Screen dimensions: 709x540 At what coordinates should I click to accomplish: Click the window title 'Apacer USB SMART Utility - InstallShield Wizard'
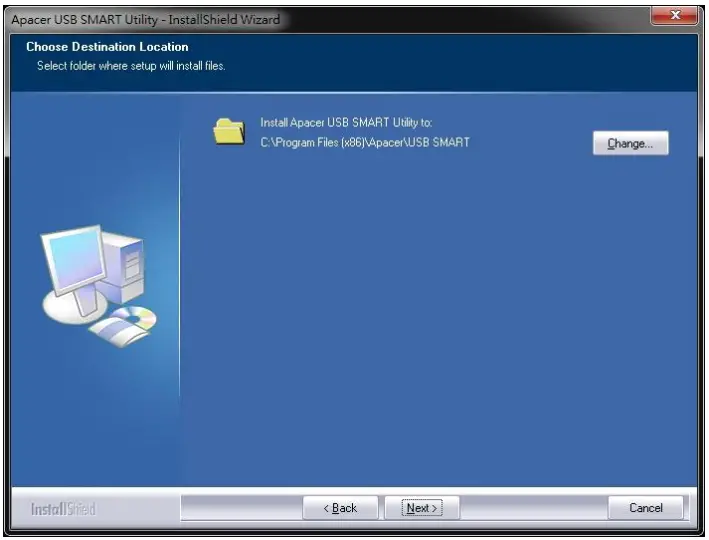click(x=146, y=19)
